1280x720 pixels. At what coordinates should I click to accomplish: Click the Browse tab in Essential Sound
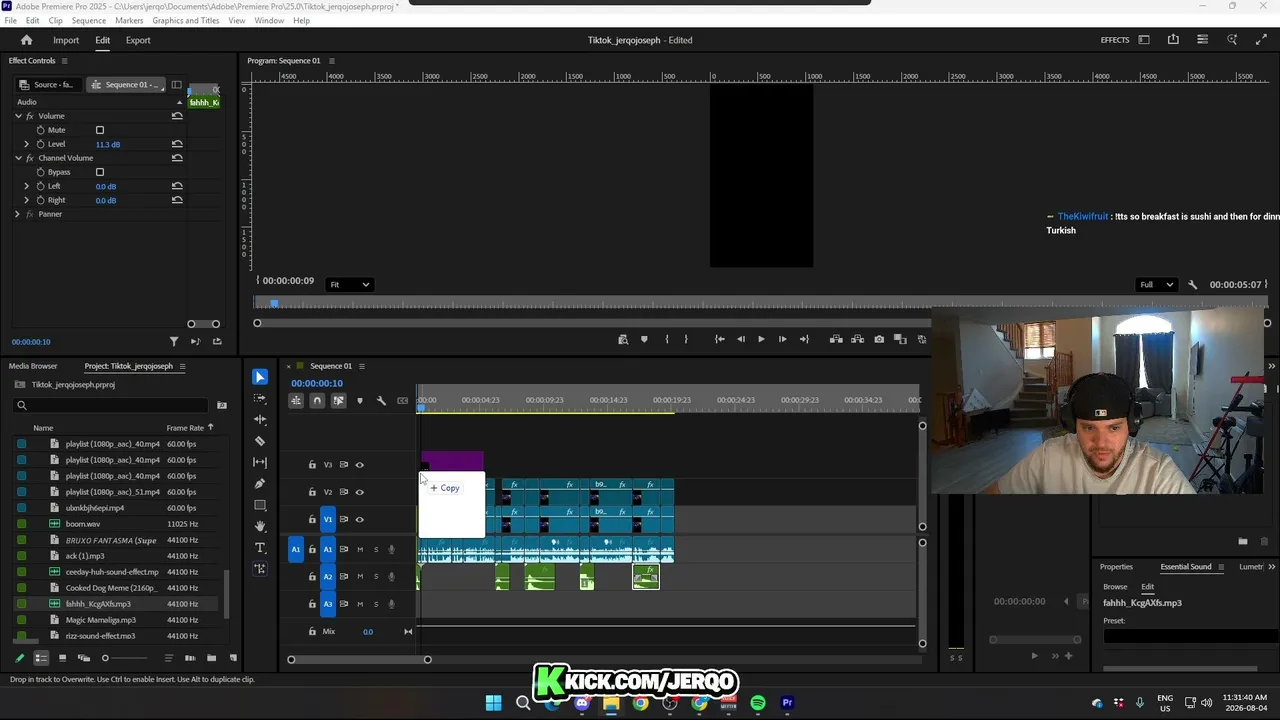tap(1115, 587)
